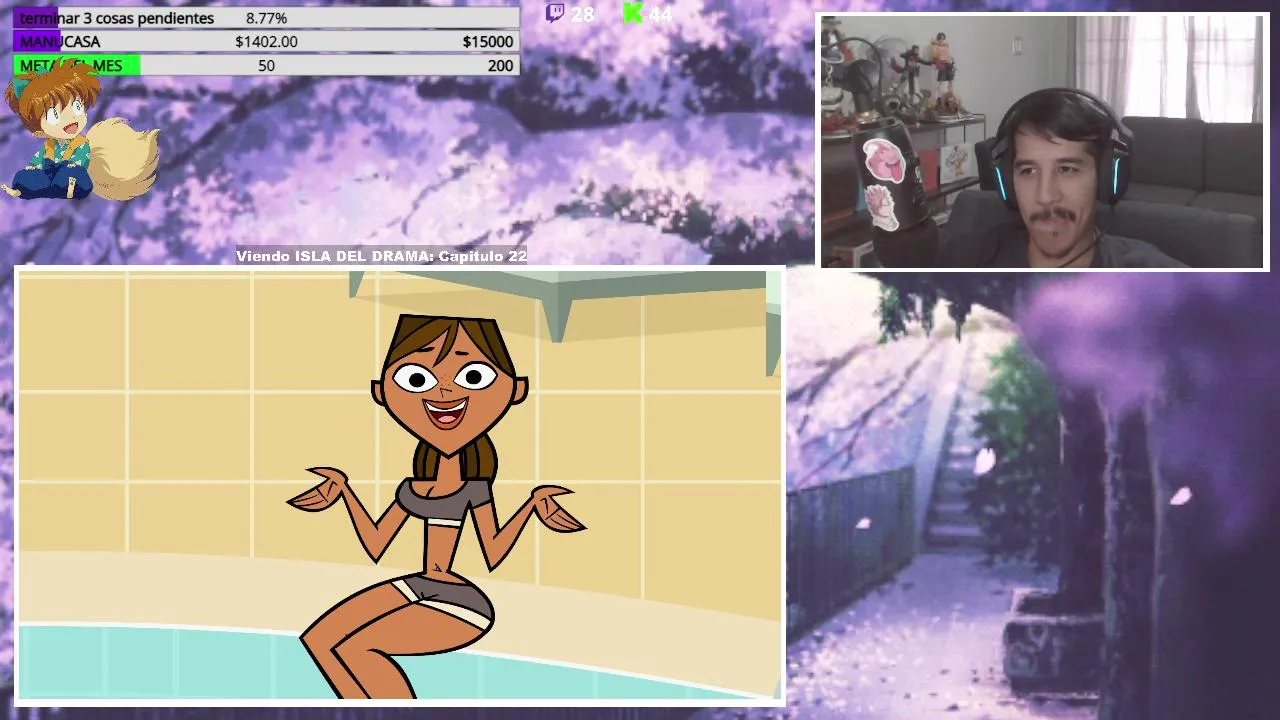The height and width of the screenshot is (720, 1280).
Task: Click the 'terminar 3 cosas pendientes' progress bar
Action: pyautogui.click(x=266, y=18)
